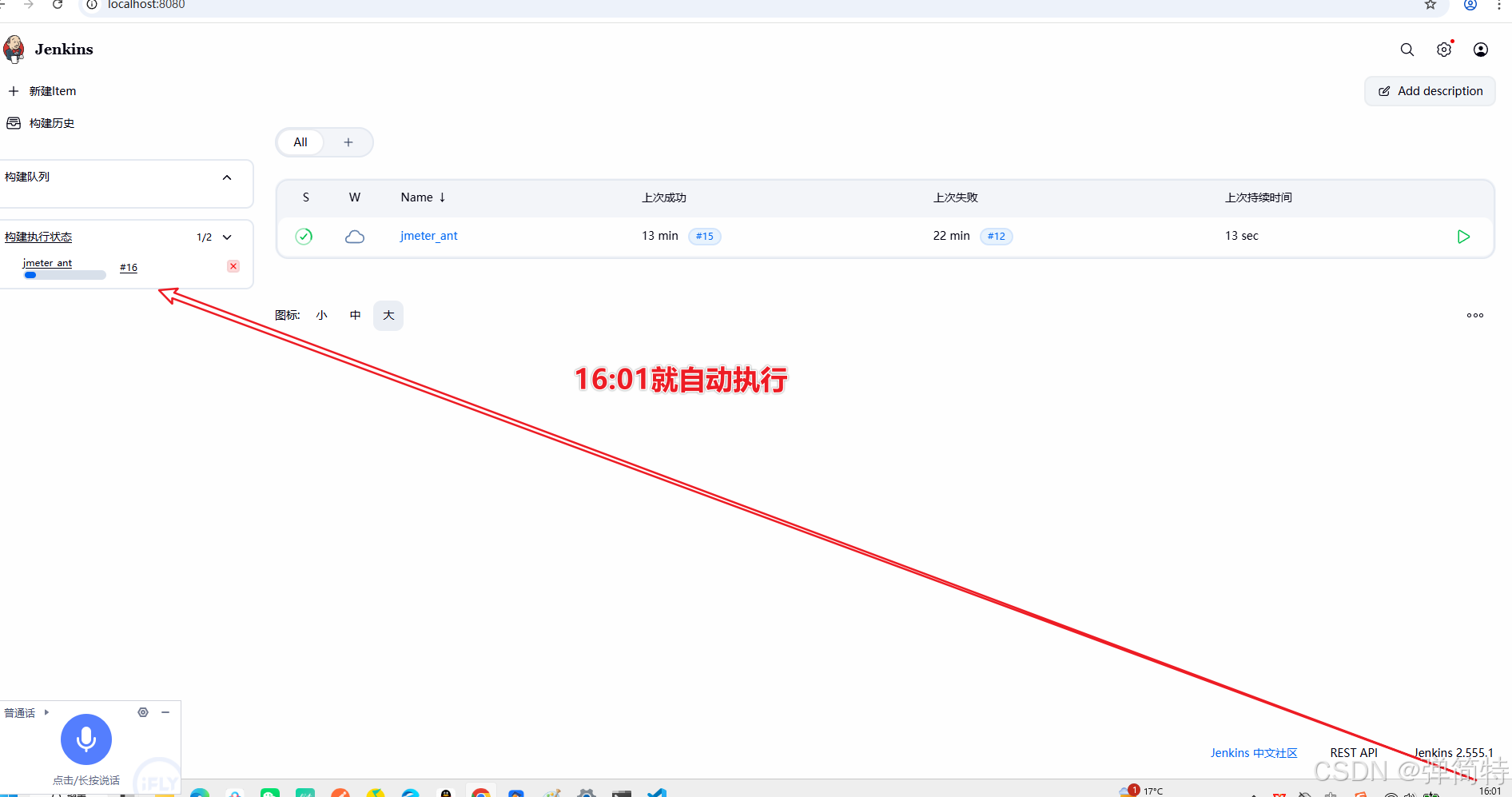
Task: Open WeChat from the taskbar
Action: [x=270, y=793]
